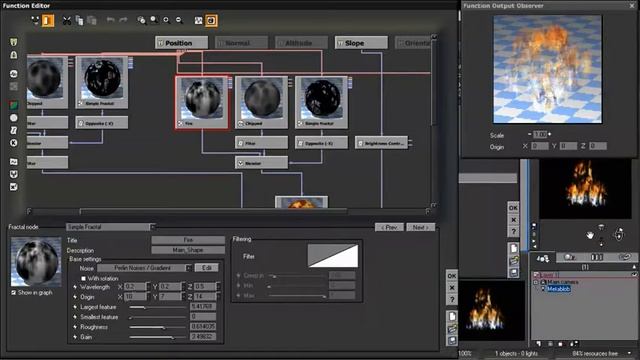Expand the Main camera tree item
The image size is (640, 360).
tap(536, 282)
